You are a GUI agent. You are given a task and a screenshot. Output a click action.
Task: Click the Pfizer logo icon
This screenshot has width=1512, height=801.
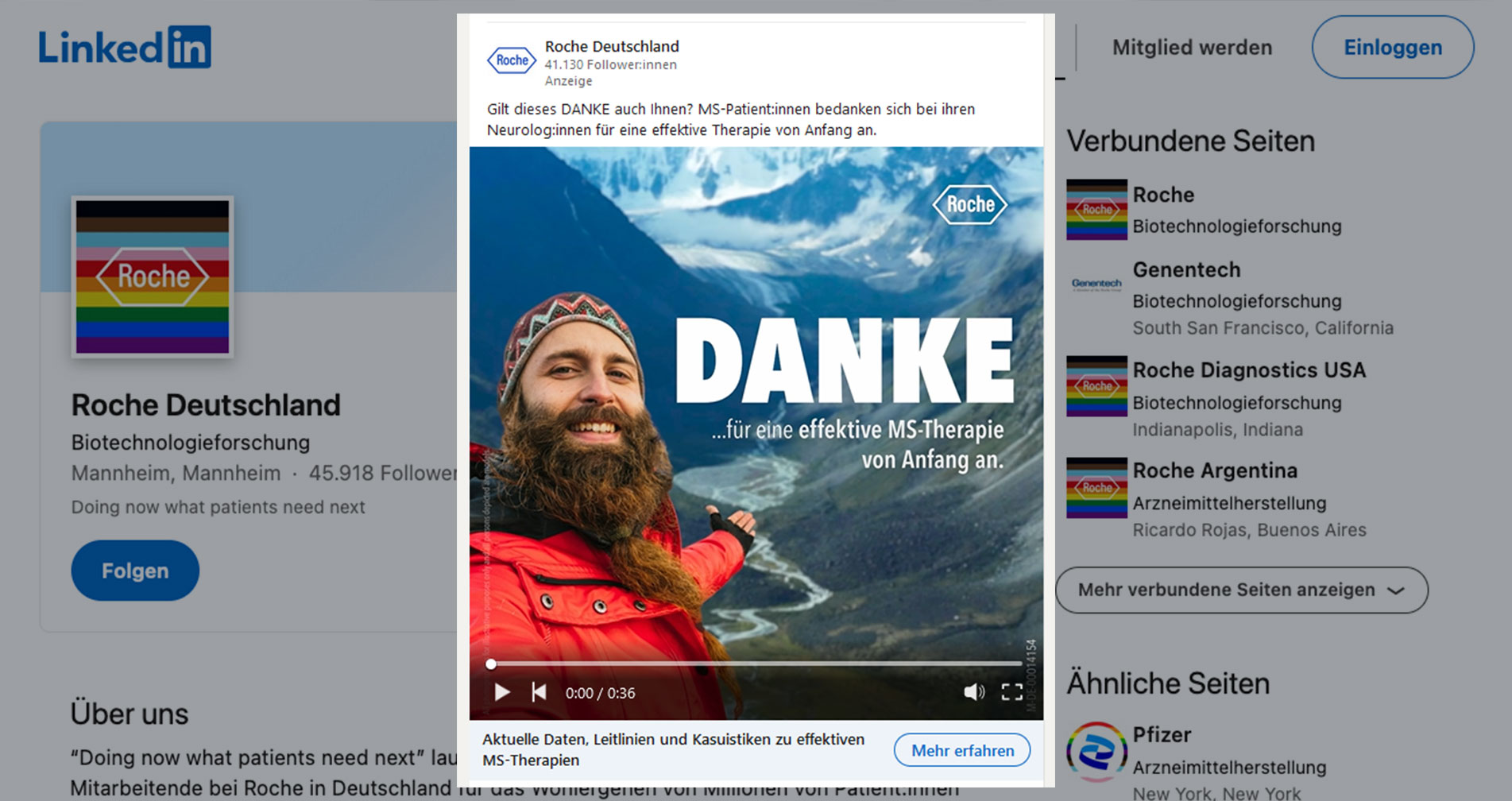coord(1096,752)
